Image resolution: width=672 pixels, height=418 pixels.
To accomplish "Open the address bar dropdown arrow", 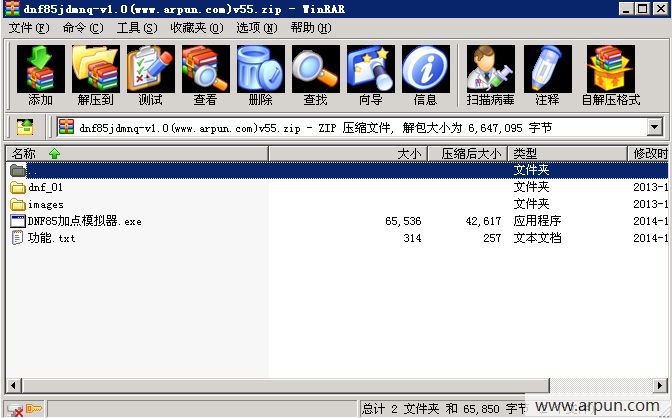I will pos(654,127).
